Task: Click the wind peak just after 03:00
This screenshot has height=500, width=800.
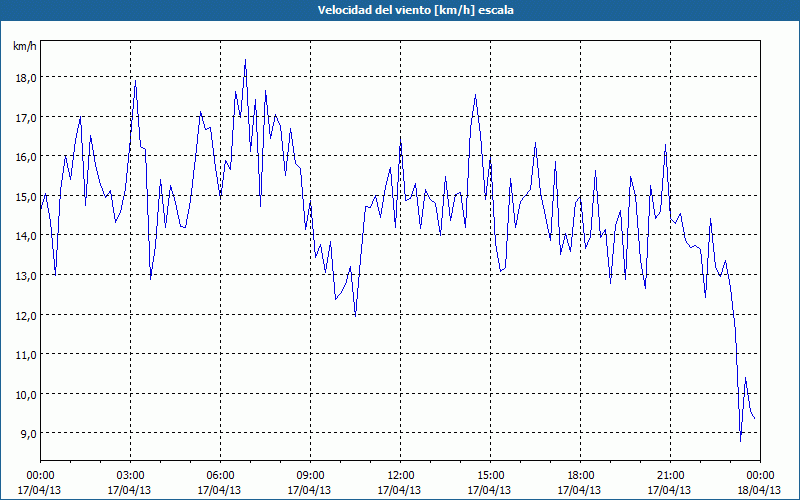Action: point(135,80)
